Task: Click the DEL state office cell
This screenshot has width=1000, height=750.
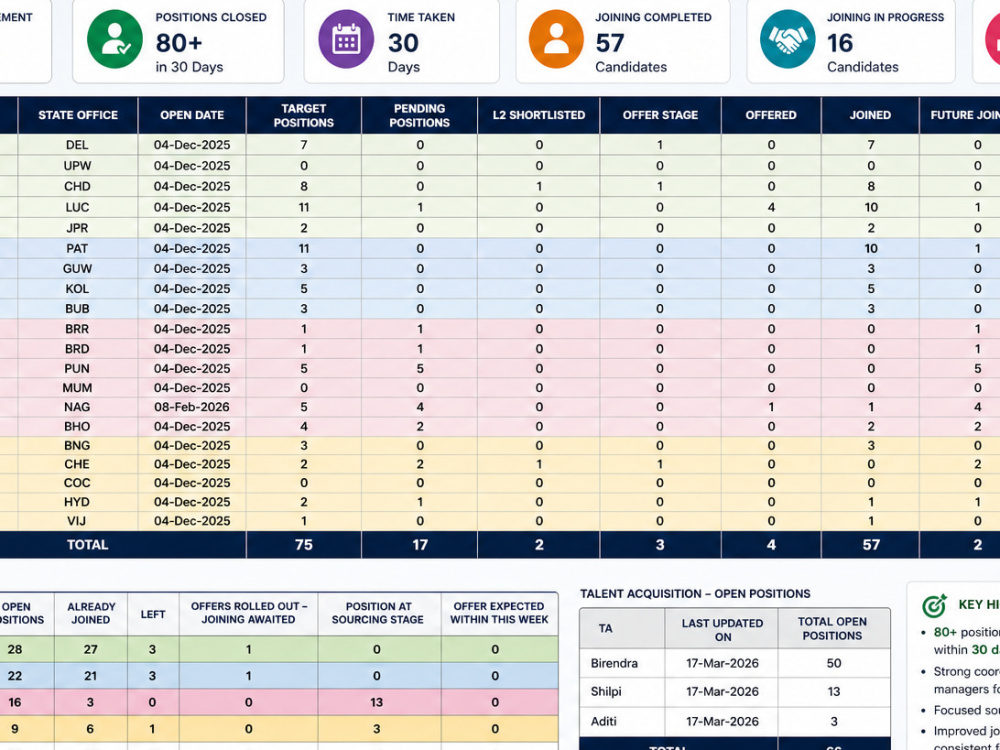Action: (x=77, y=145)
